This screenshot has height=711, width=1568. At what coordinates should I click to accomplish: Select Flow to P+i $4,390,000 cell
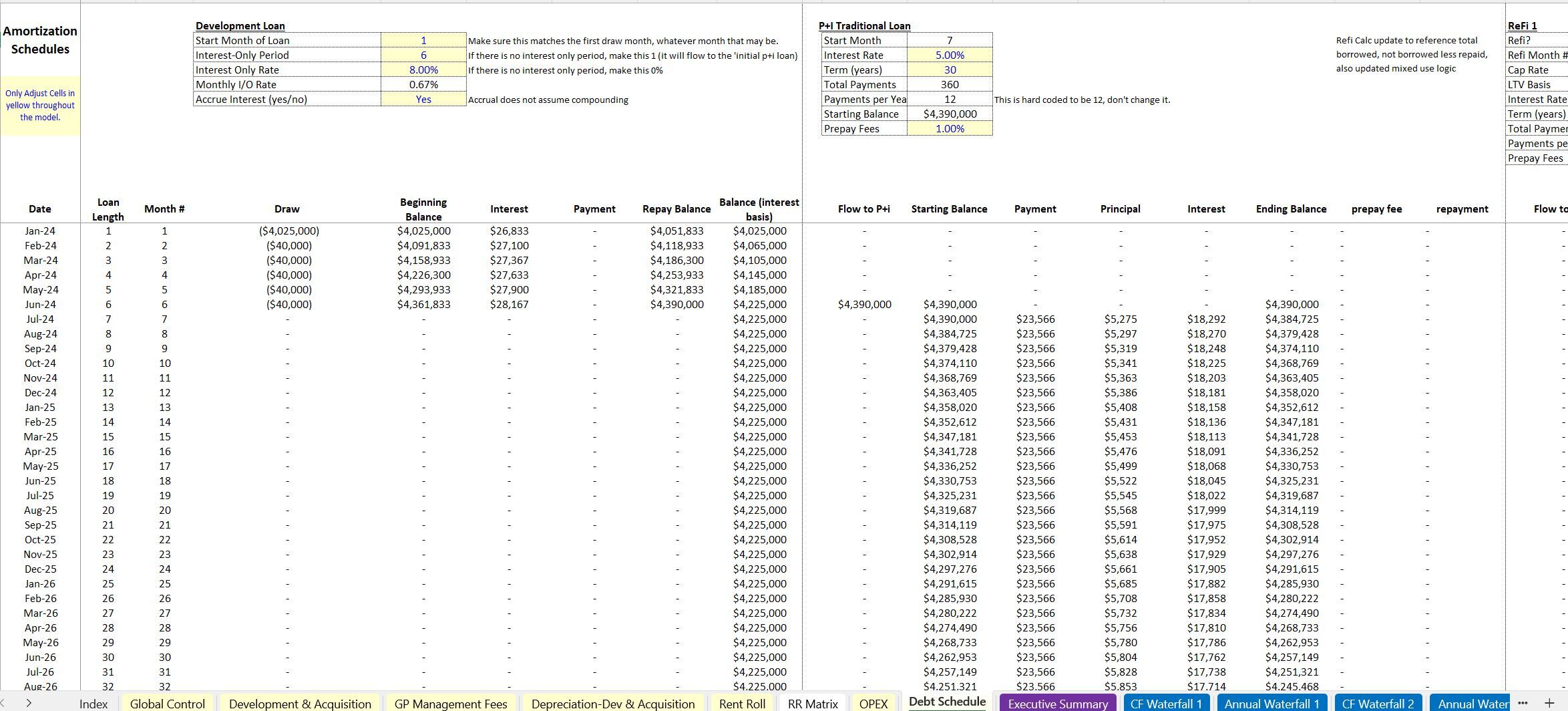[x=864, y=305]
